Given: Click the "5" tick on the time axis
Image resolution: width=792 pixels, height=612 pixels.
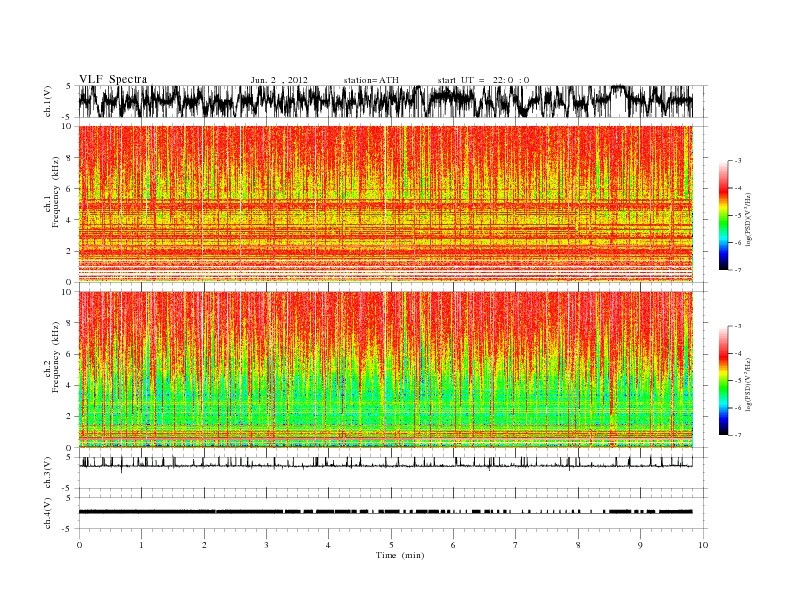Looking at the screenshot, I should (x=391, y=545).
